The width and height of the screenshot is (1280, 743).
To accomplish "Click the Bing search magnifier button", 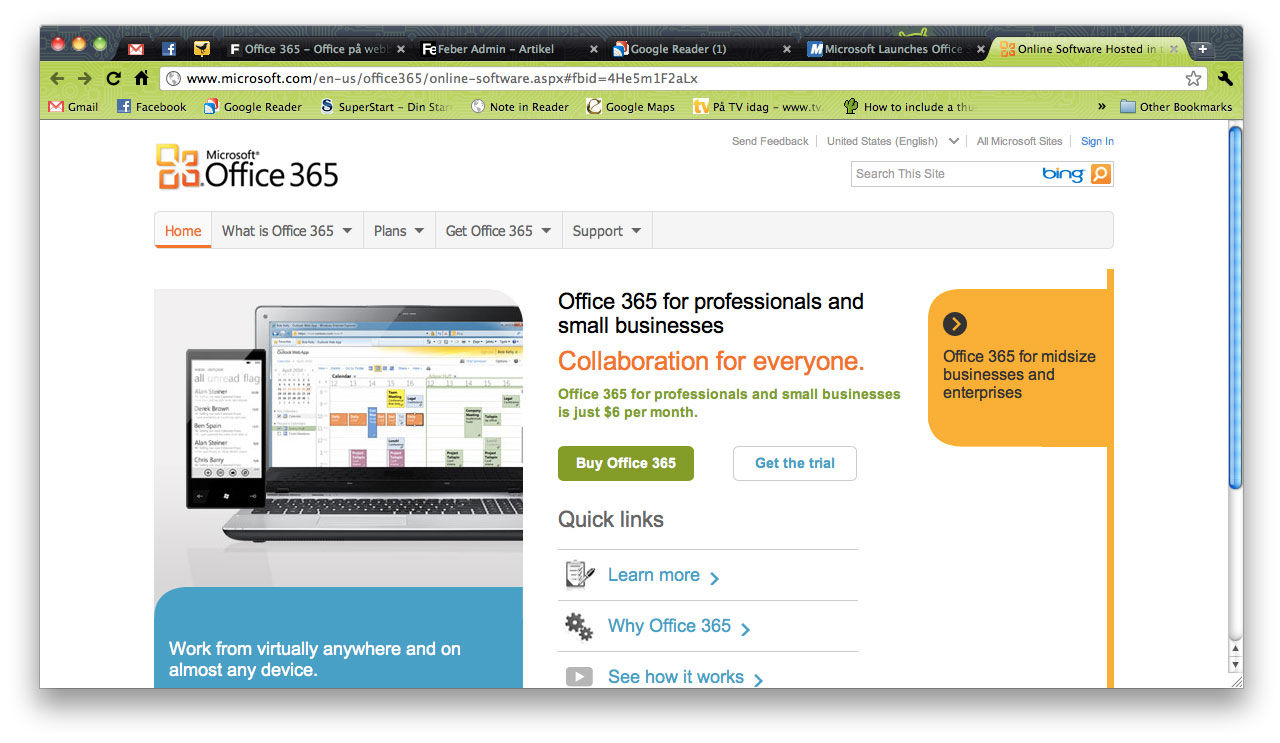I will pyautogui.click(x=1100, y=174).
